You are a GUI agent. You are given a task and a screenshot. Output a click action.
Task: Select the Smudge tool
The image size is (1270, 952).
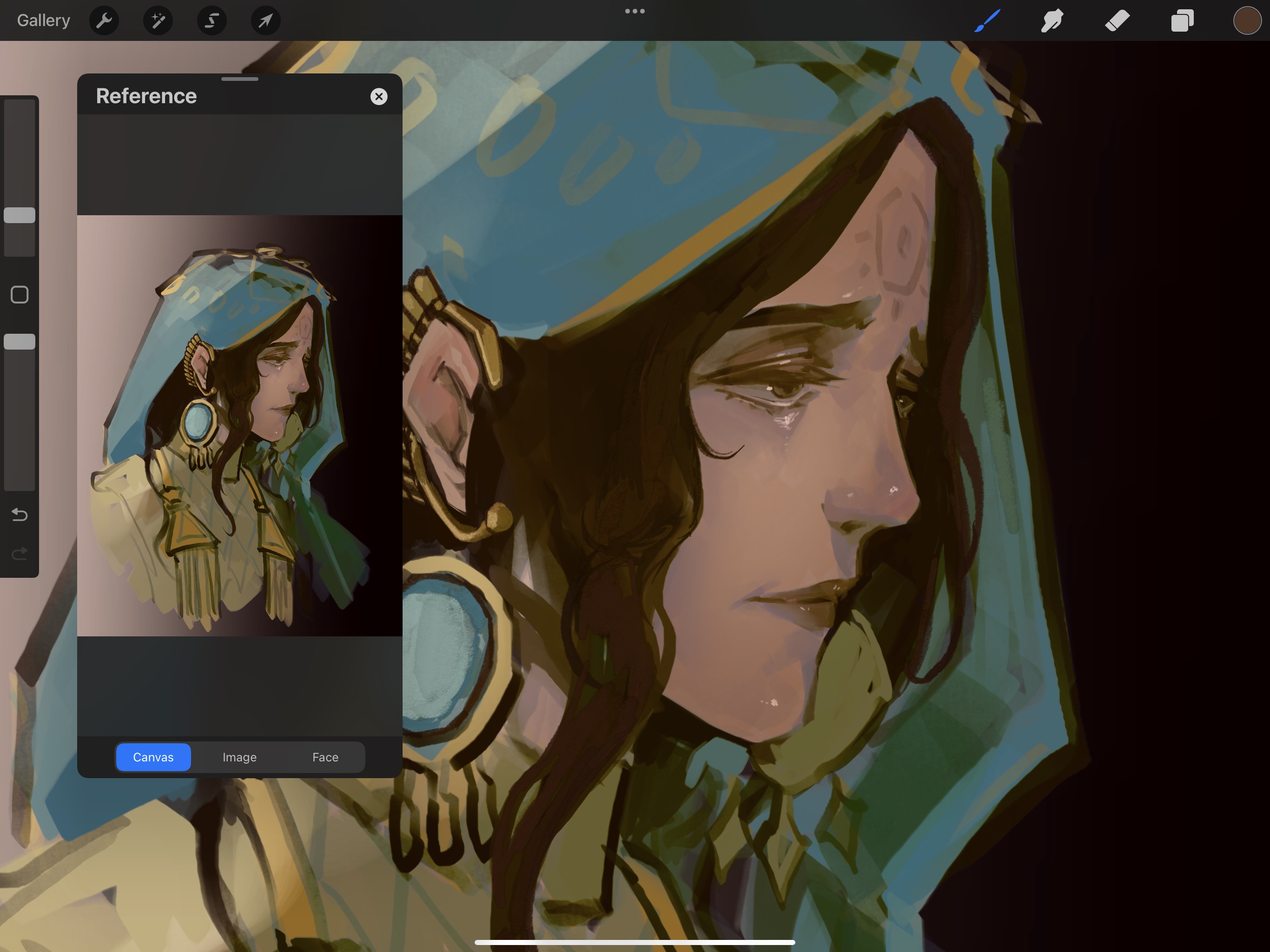click(x=1052, y=20)
